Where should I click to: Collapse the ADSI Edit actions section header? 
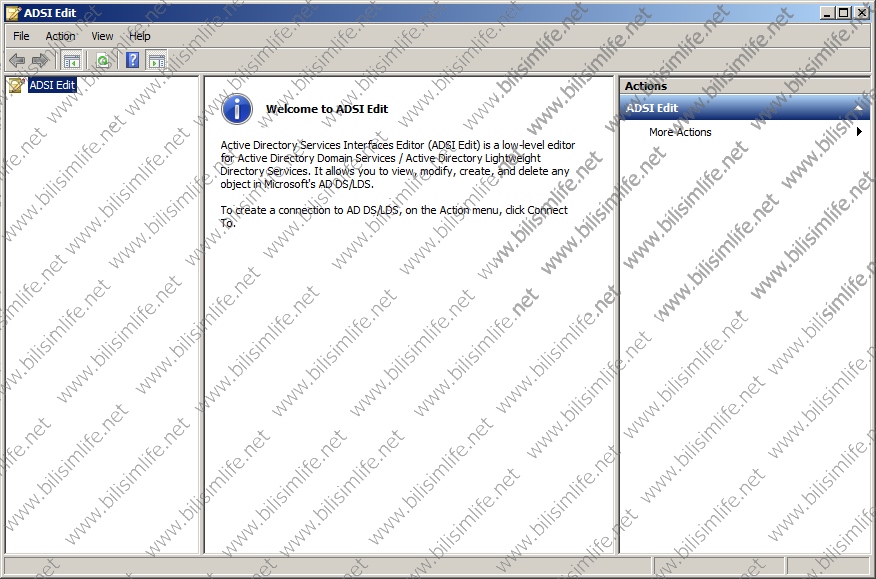(x=858, y=108)
